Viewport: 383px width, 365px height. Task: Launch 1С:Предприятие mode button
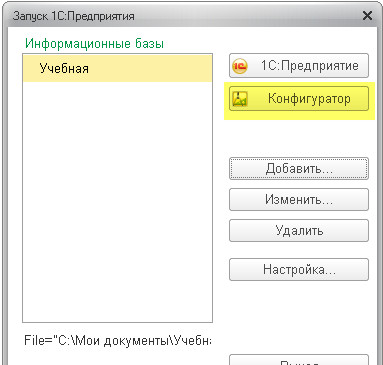click(299, 66)
